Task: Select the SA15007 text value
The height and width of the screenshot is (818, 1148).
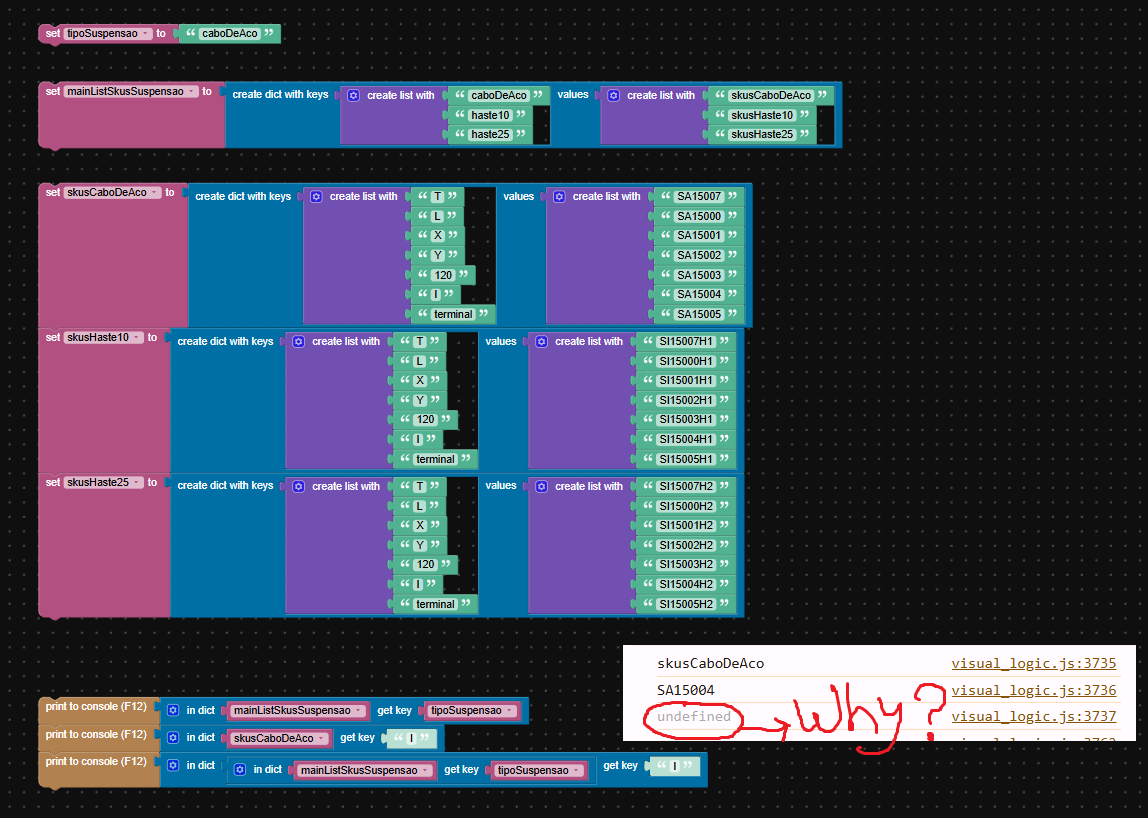Action: click(x=699, y=196)
